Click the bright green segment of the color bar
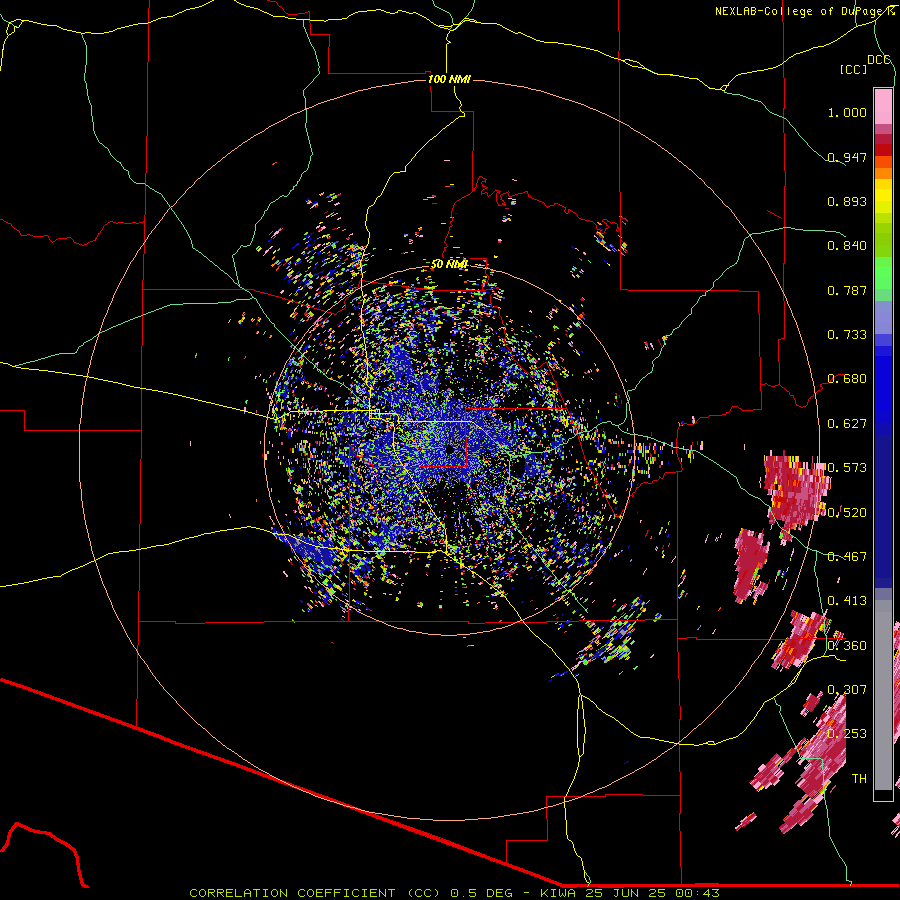The height and width of the screenshot is (900, 900). click(x=883, y=272)
